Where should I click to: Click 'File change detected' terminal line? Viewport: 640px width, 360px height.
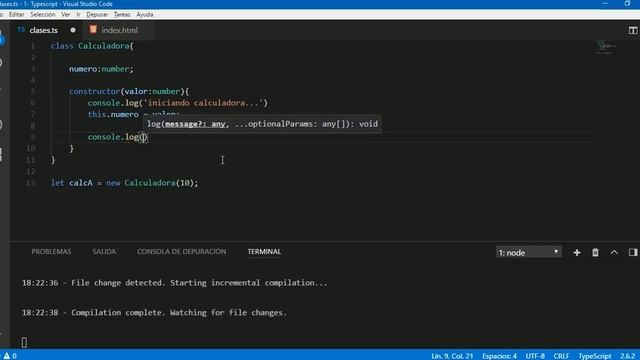pyautogui.click(x=175, y=283)
